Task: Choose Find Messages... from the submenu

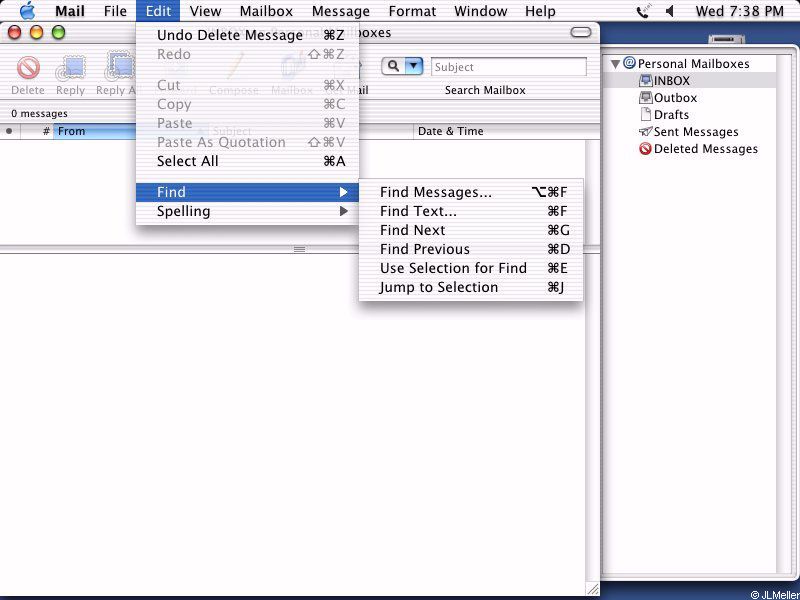Action: tap(471, 192)
